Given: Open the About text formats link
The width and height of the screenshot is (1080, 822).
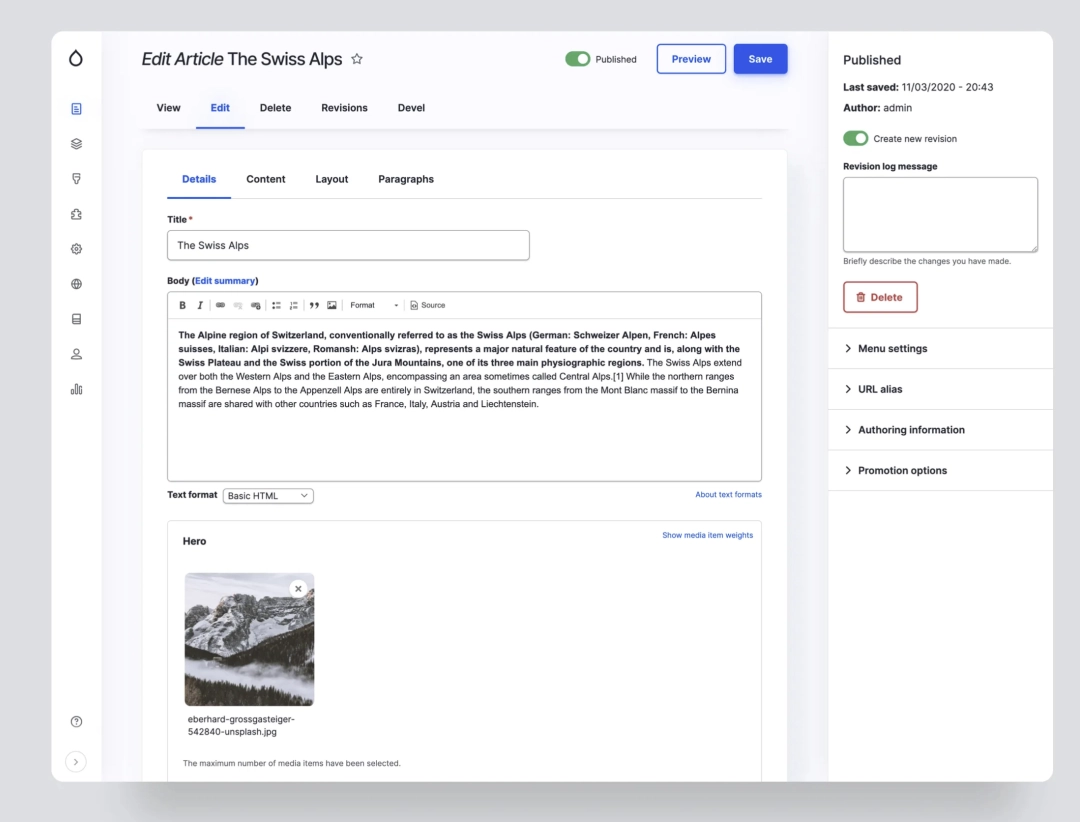Looking at the screenshot, I should click(x=728, y=495).
